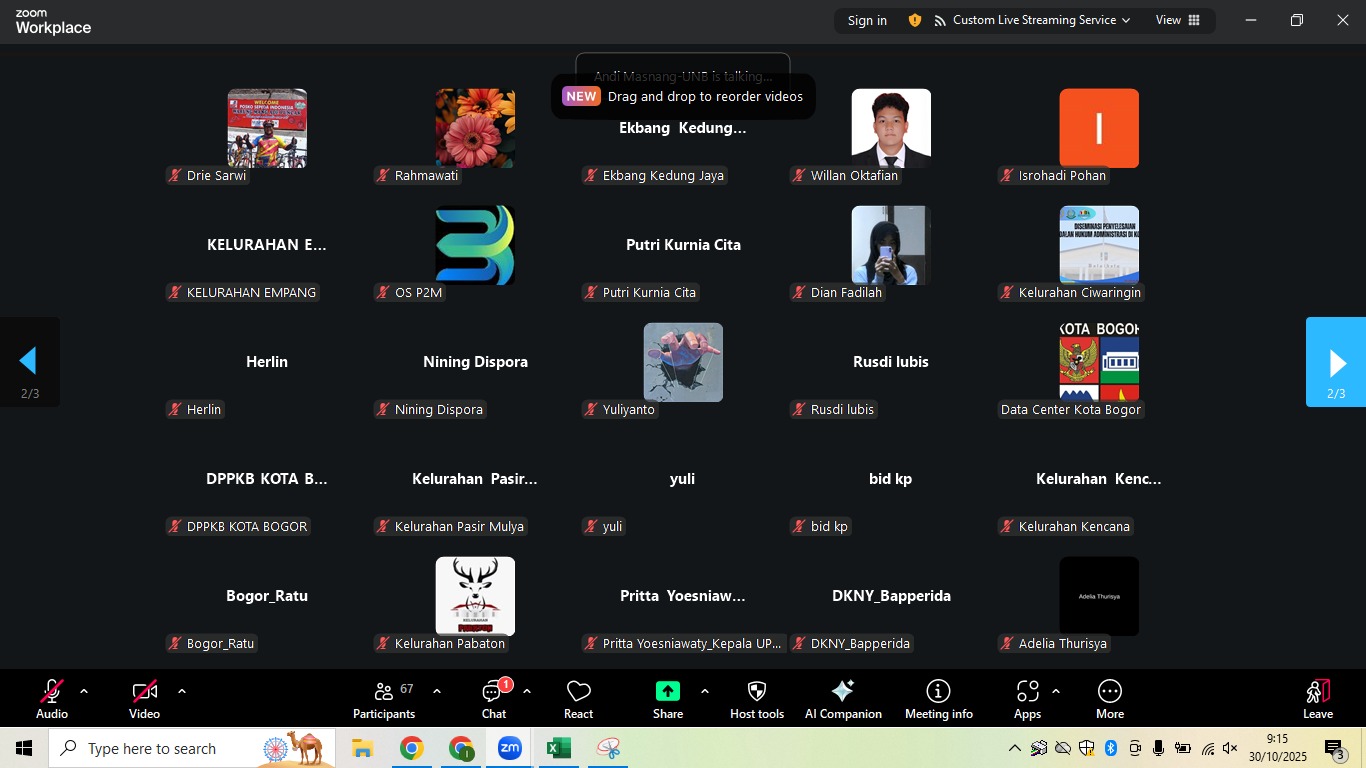Screen dimensions: 1366x768
Task: Open the More options menu
Action: click(x=1109, y=699)
